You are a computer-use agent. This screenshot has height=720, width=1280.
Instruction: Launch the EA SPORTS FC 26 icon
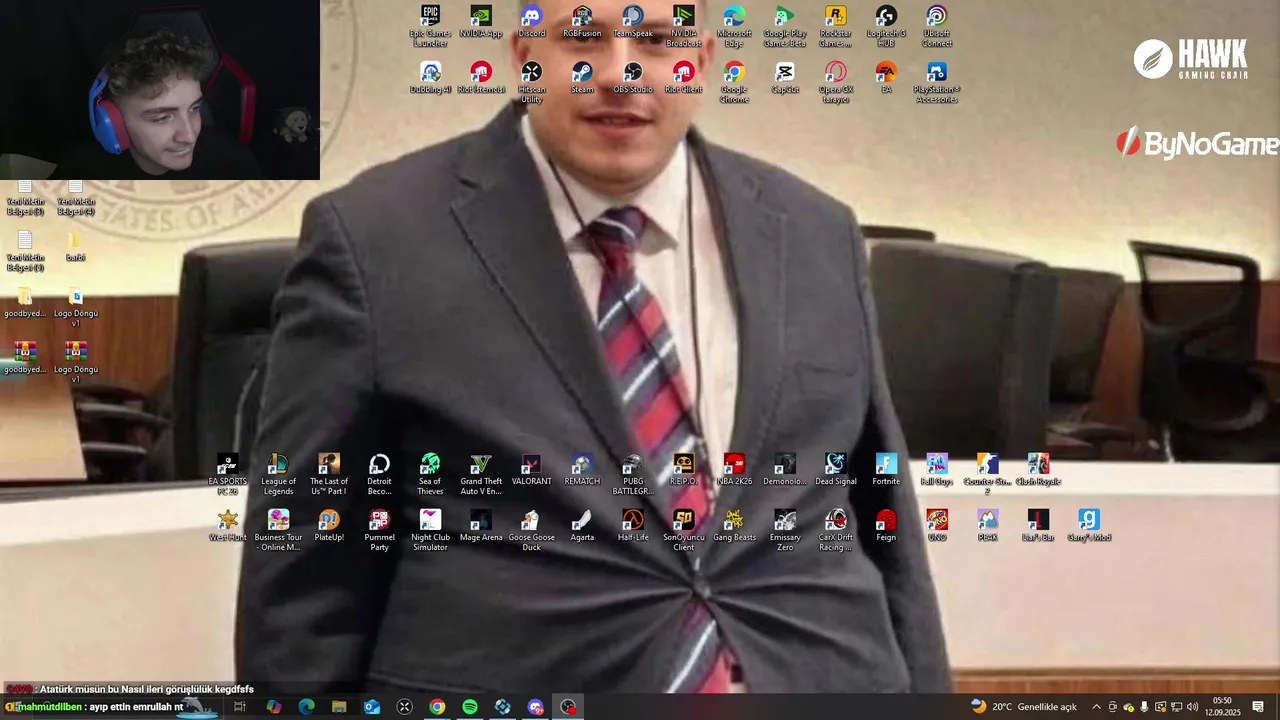tap(228, 474)
